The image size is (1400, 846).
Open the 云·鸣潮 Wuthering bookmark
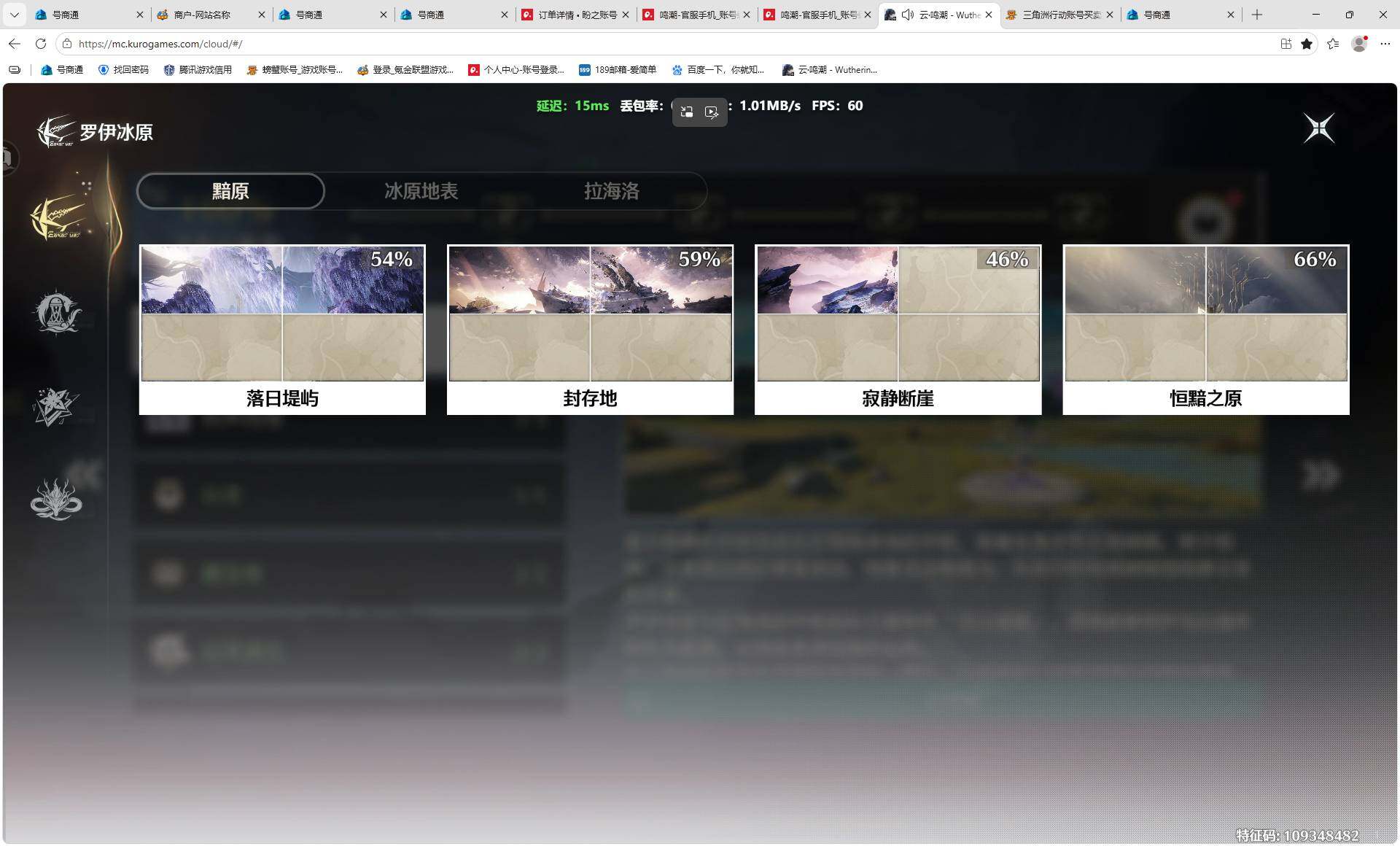tap(830, 70)
